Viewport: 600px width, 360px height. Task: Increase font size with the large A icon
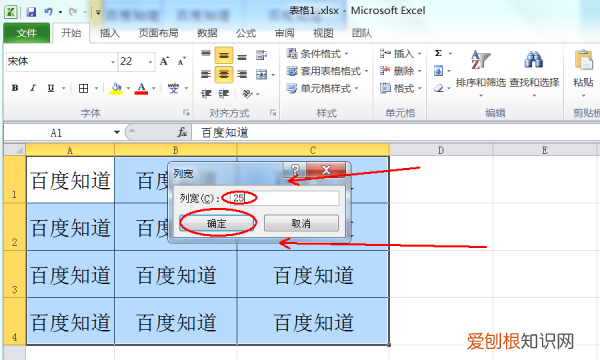click(164, 61)
